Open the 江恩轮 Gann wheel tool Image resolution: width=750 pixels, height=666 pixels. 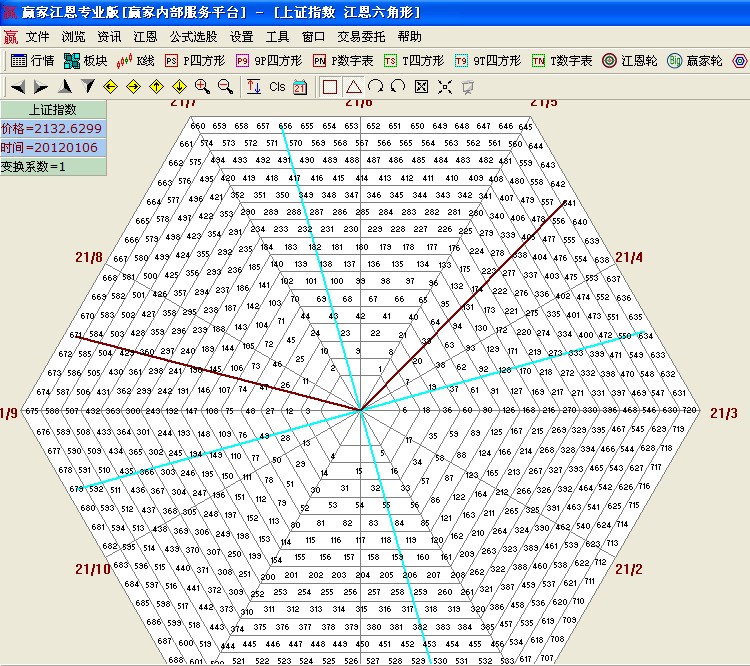coord(629,61)
